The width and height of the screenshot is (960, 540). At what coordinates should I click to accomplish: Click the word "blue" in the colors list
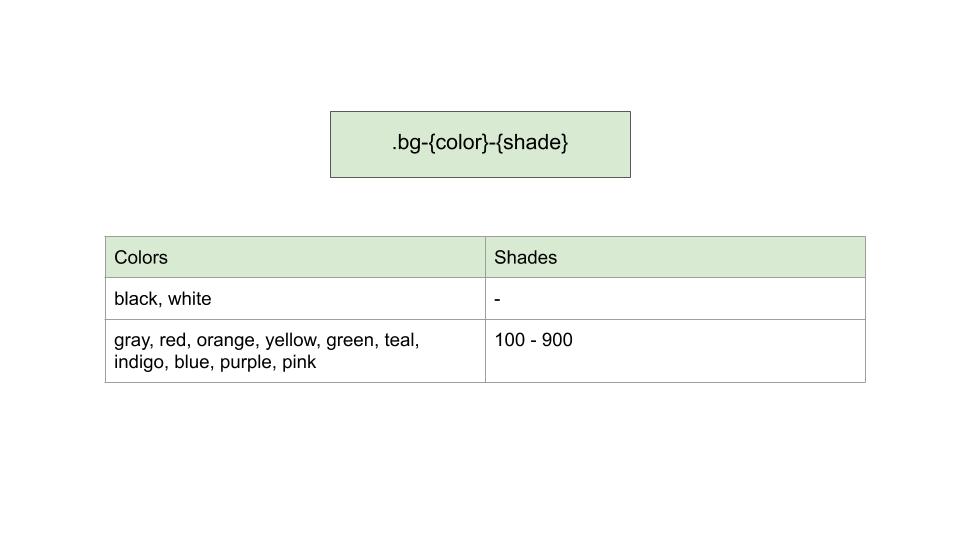192,363
